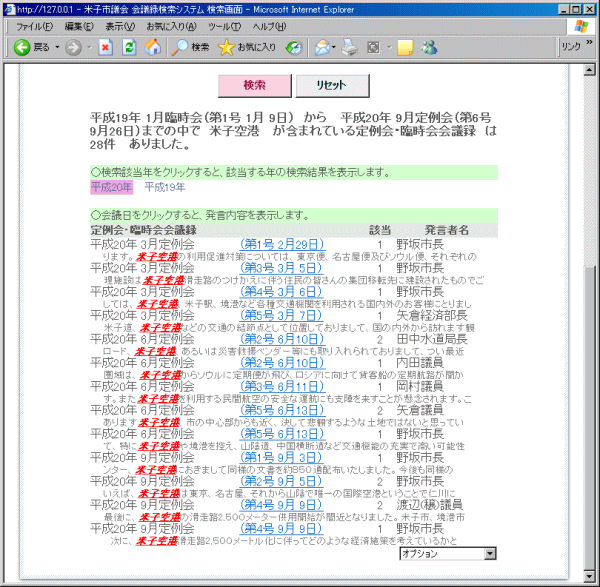Select the 平成19年 year filter
Image resolution: width=600 pixels, height=587 pixels.
click(x=165, y=187)
